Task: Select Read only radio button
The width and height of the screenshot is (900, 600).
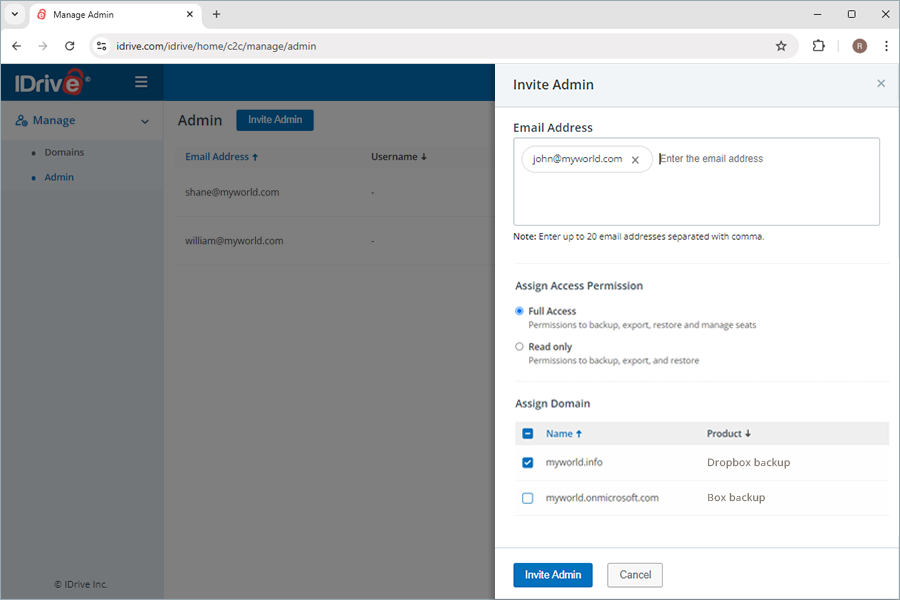Action: click(x=519, y=346)
